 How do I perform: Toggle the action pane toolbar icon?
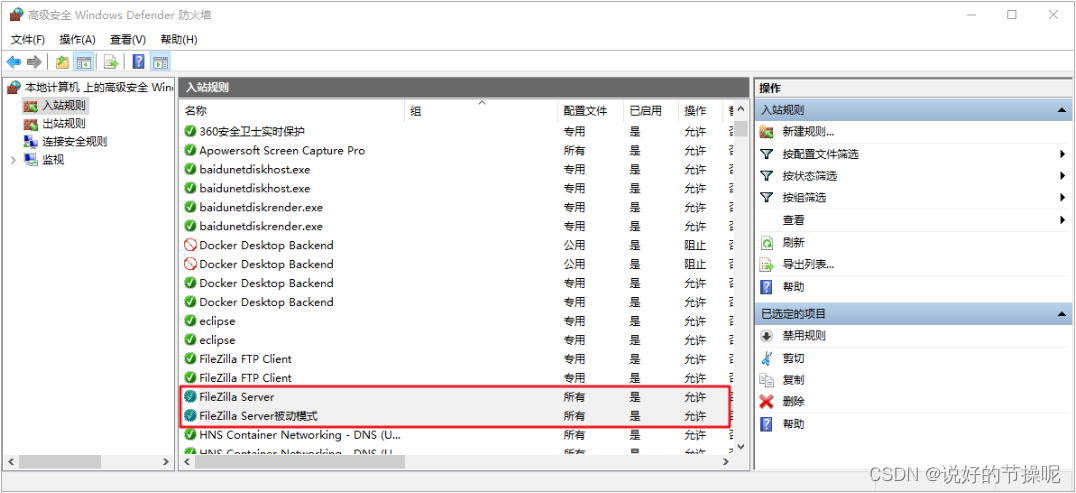pos(160,62)
